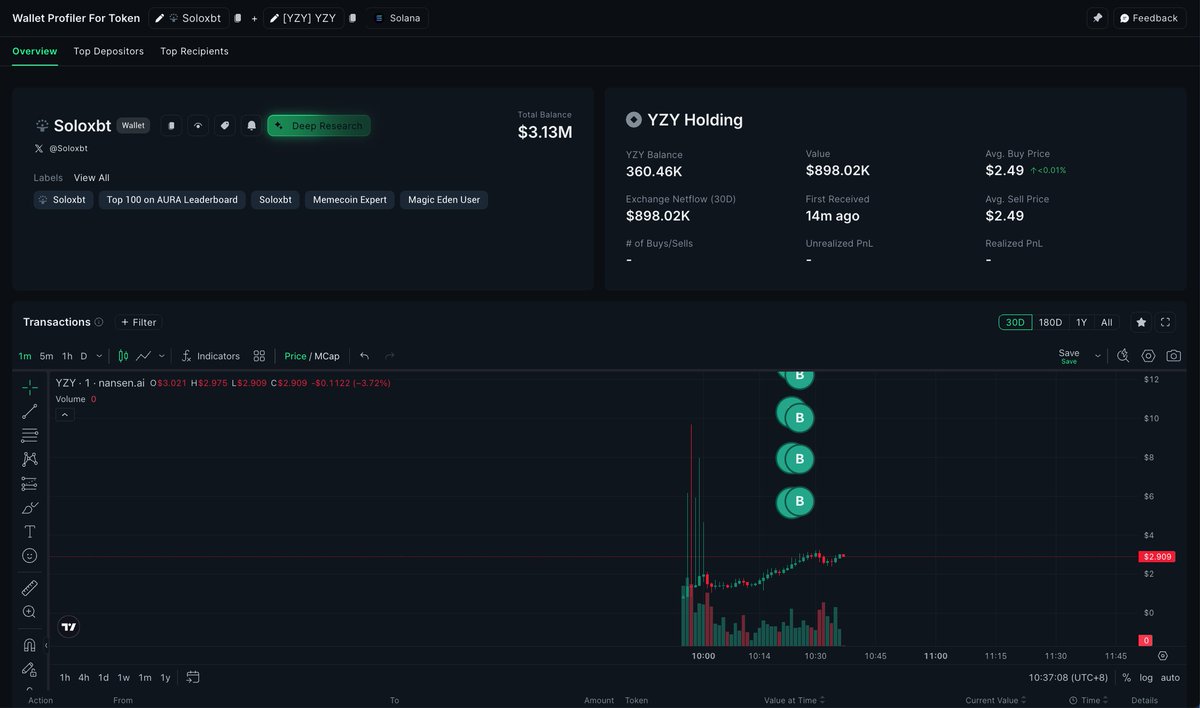This screenshot has height=708, width=1200.
Task: Open the go-to-date calendar icon
Action: point(193,677)
